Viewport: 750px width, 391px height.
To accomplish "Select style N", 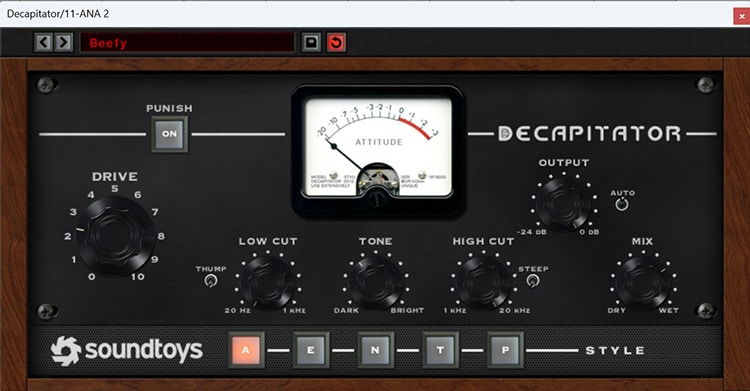I will pyautogui.click(x=375, y=350).
